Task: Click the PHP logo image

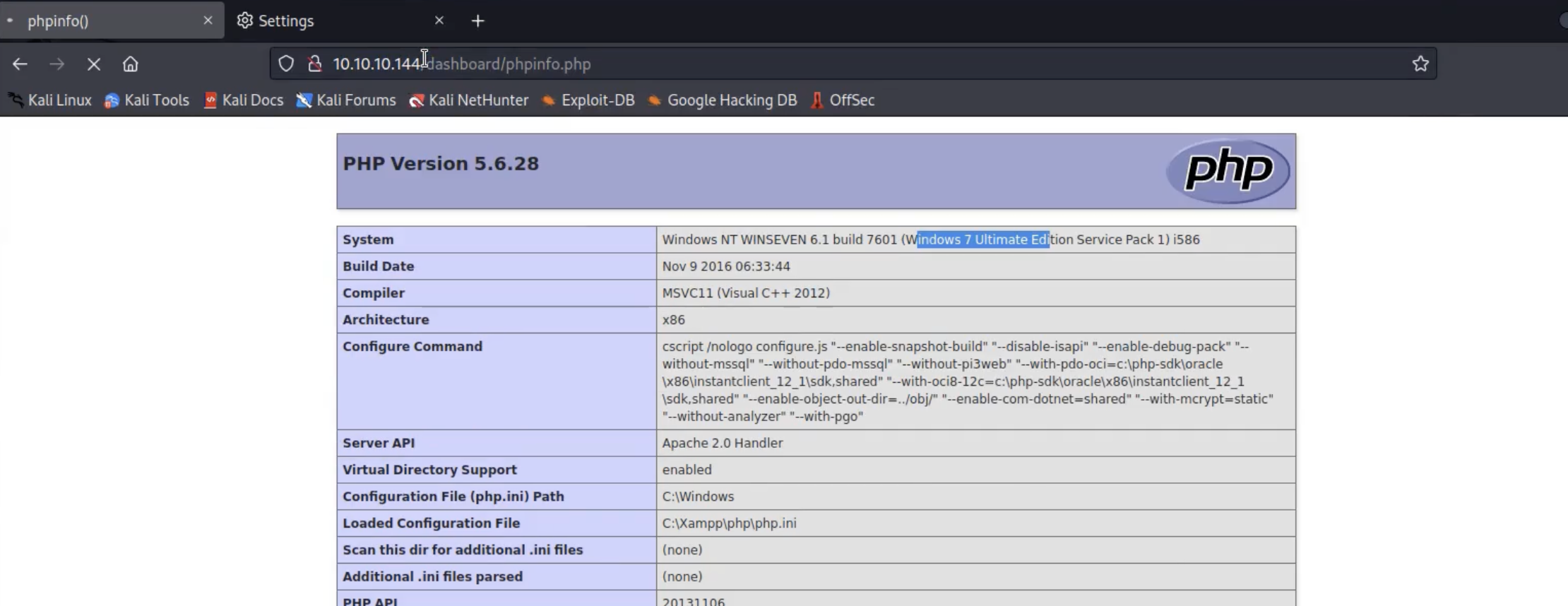Action: click(1228, 171)
